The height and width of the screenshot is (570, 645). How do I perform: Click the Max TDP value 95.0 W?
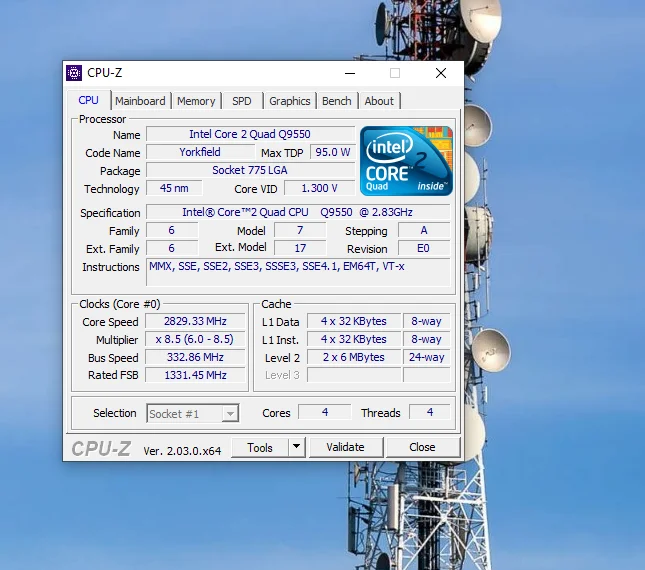tap(332, 152)
